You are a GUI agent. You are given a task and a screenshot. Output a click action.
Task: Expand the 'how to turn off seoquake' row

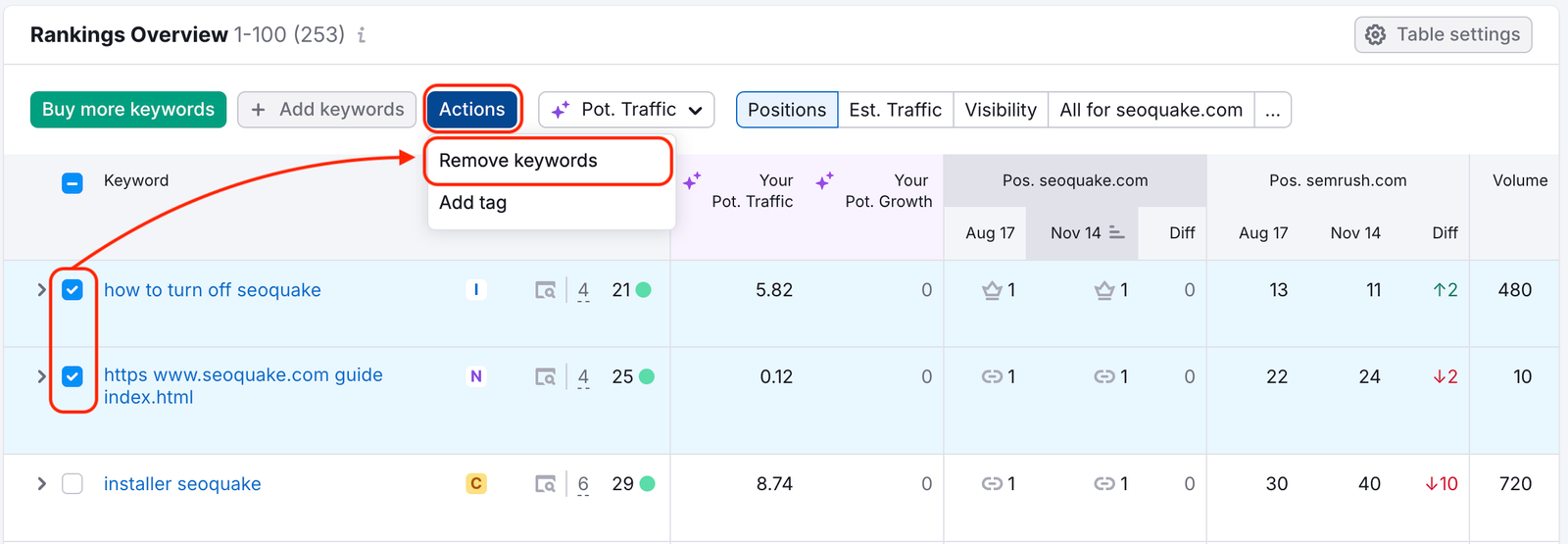(41, 290)
